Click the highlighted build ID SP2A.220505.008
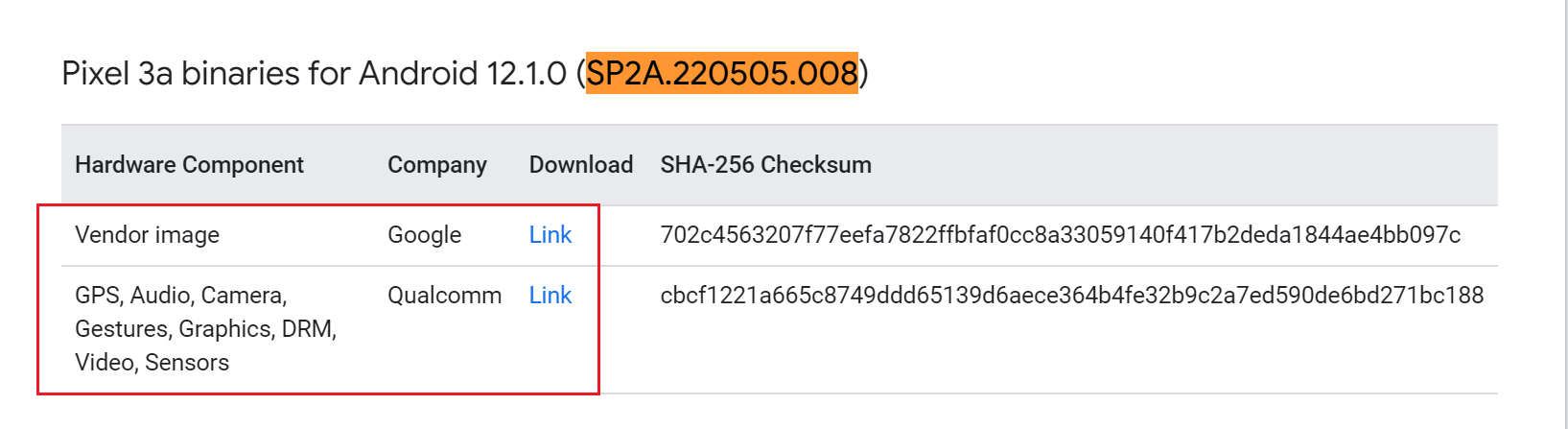The image size is (1568, 429). pos(721,74)
